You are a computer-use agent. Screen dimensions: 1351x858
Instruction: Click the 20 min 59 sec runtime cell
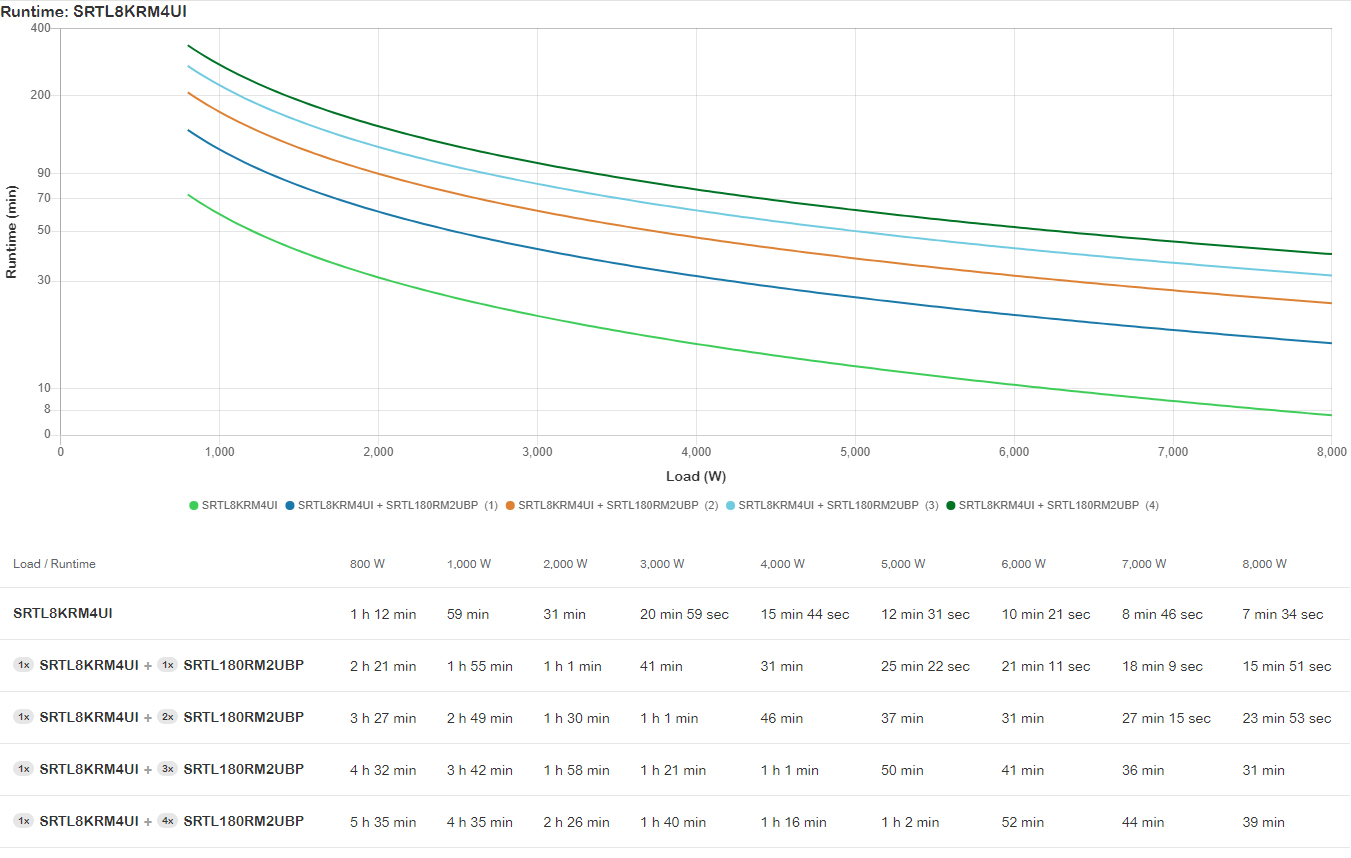pyautogui.click(x=684, y=614)
